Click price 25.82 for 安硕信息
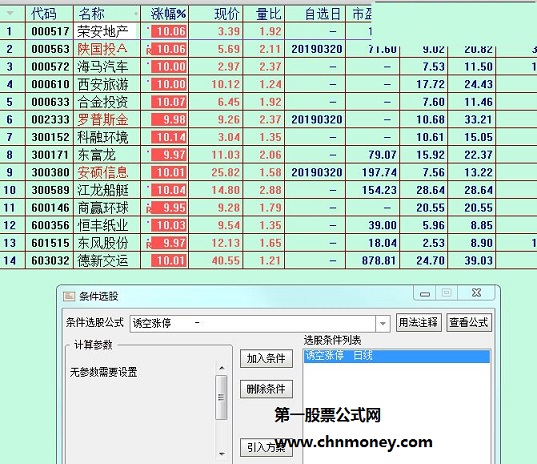Screen dimensions: 537x464 pyautogui.click(x=226, y=172)
